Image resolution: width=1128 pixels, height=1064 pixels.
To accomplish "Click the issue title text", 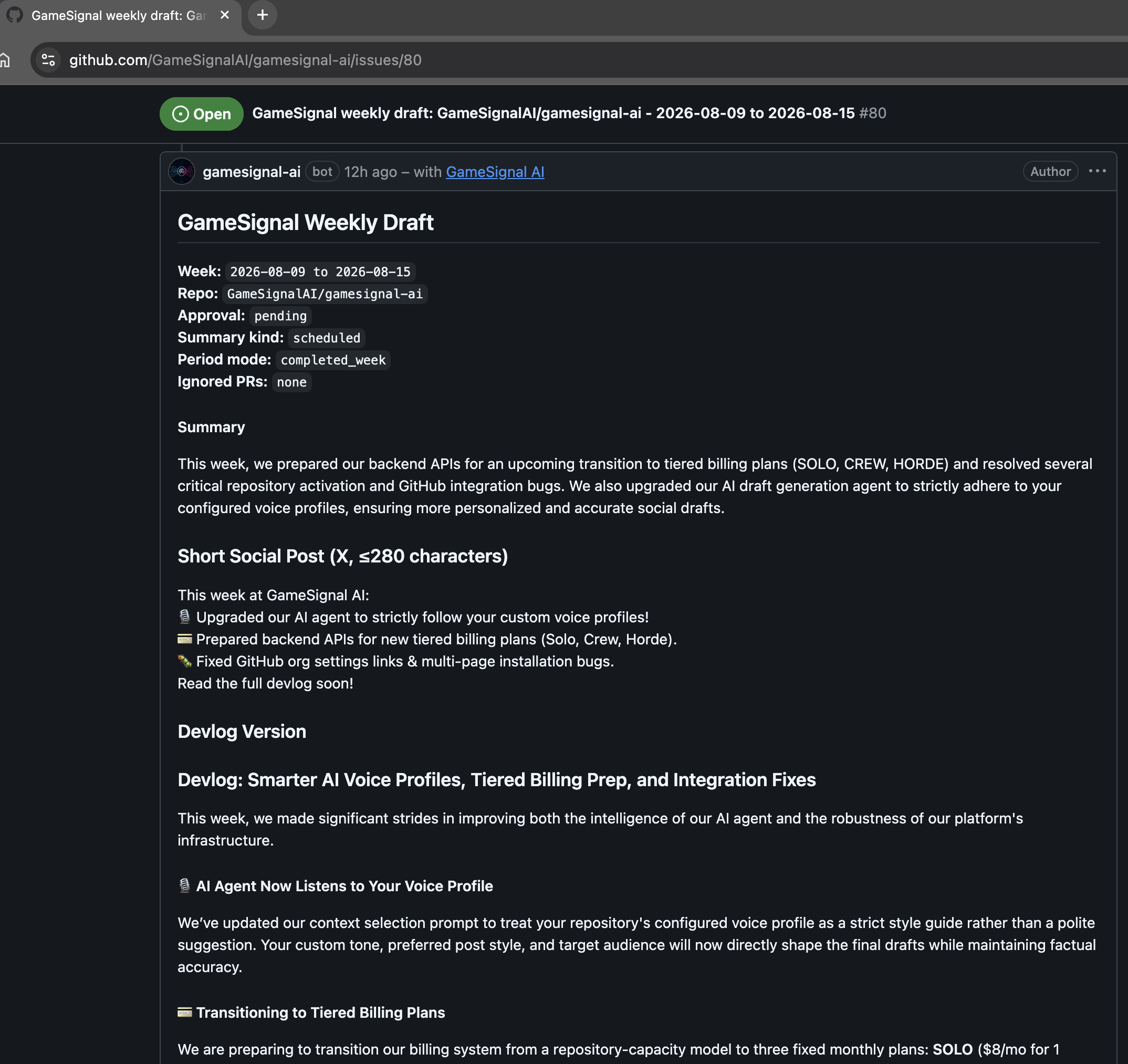I will [x=553, y=113].
